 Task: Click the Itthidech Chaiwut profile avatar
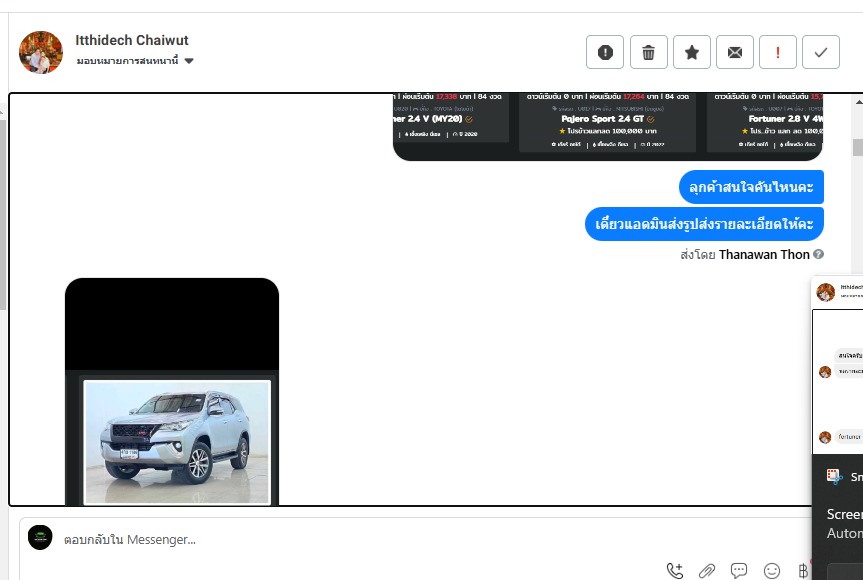tap(41, 52)
